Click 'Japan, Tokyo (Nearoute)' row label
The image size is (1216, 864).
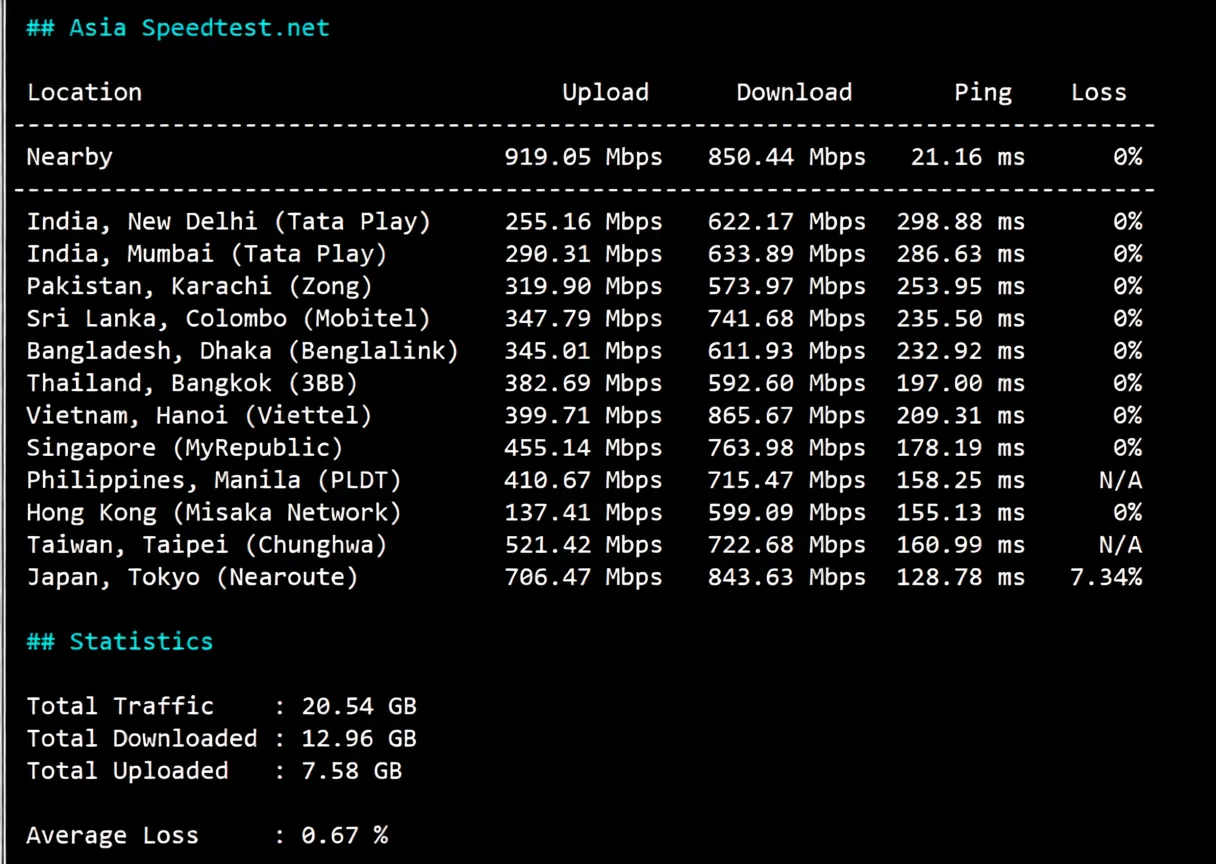tap(192, 578)
